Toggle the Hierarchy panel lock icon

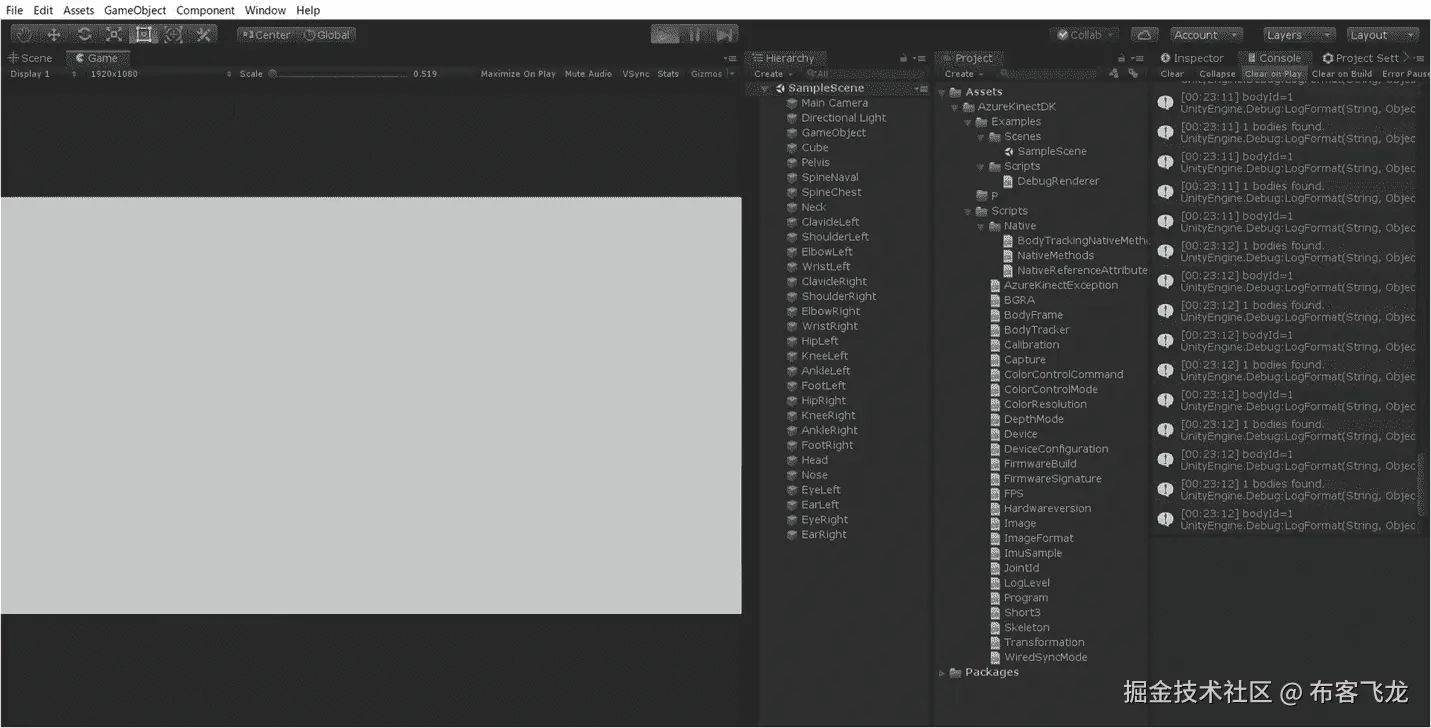(x=904, y=58)
